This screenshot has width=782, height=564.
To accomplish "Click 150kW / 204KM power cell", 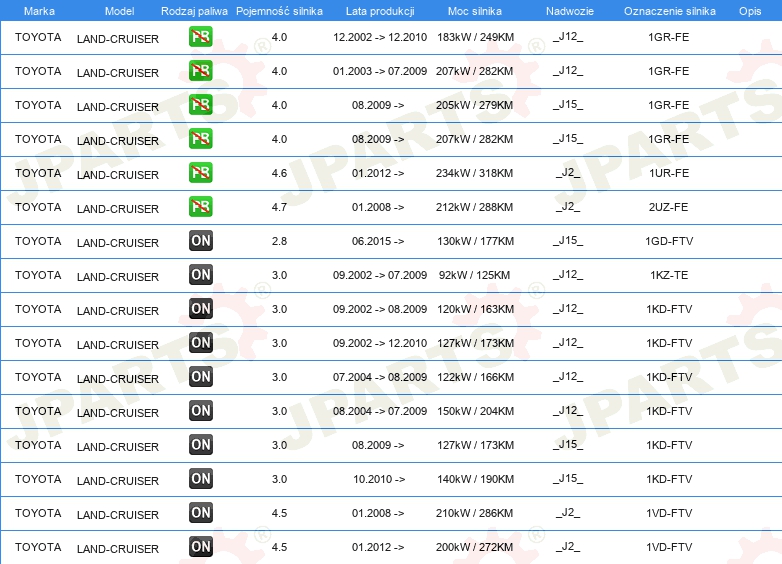I will pyautogui.click(x=475, y=411).
